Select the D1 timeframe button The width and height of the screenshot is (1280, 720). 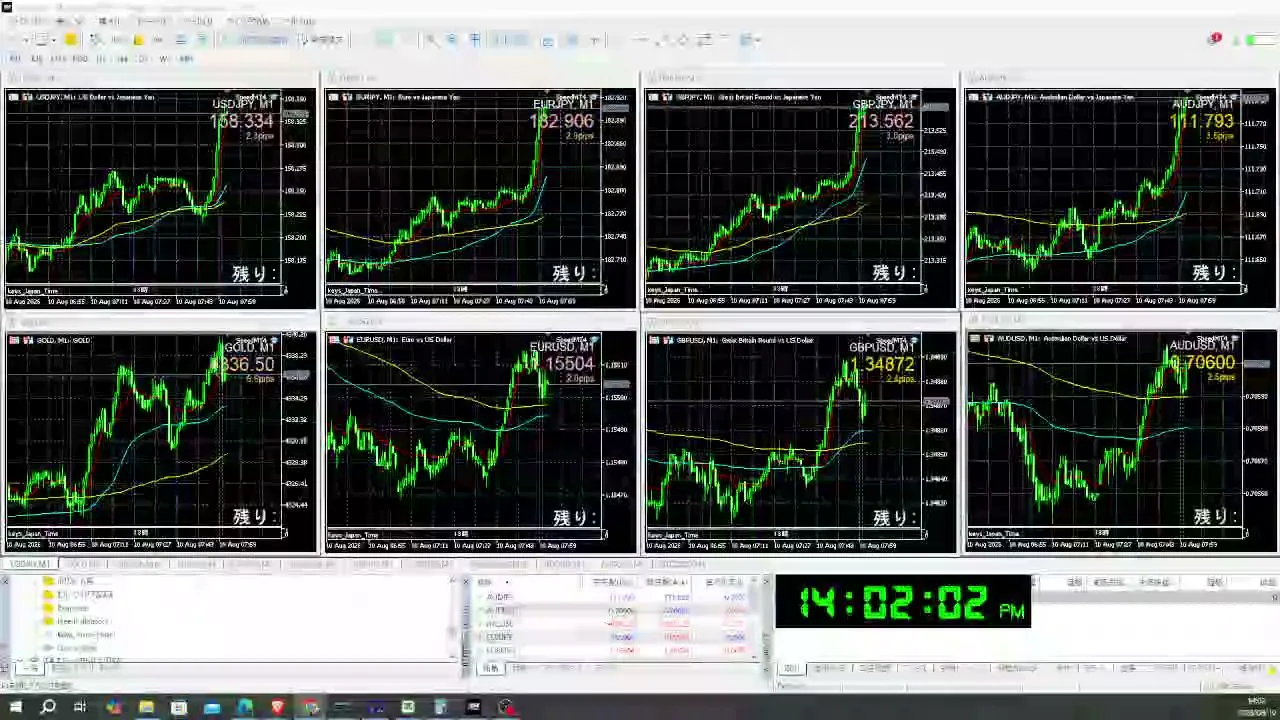coord(143,59)
